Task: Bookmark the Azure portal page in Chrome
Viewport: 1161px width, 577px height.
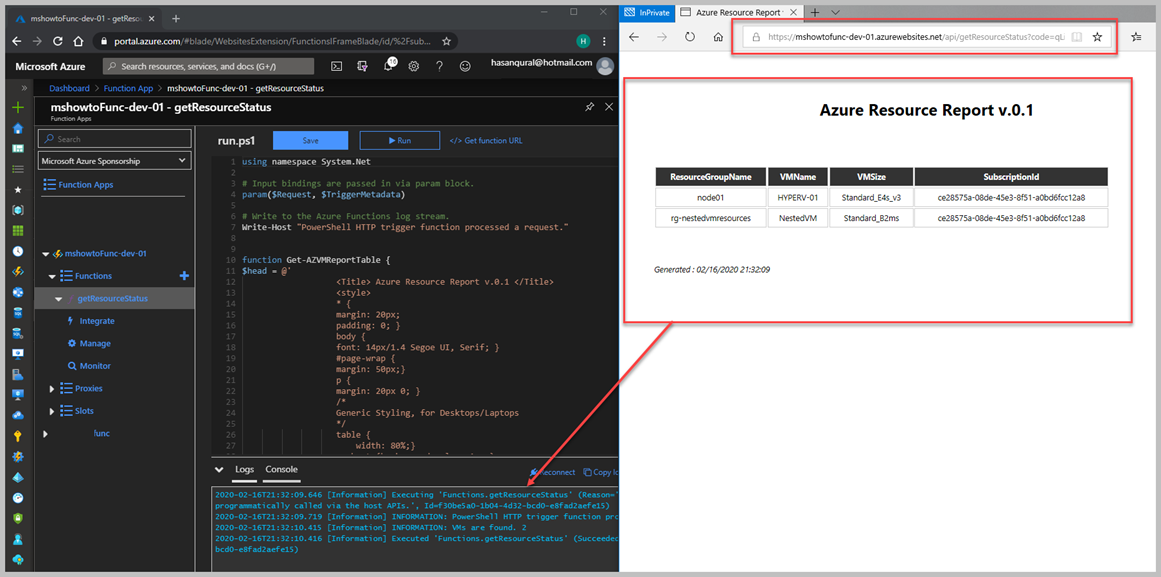Action: point(446,41)
